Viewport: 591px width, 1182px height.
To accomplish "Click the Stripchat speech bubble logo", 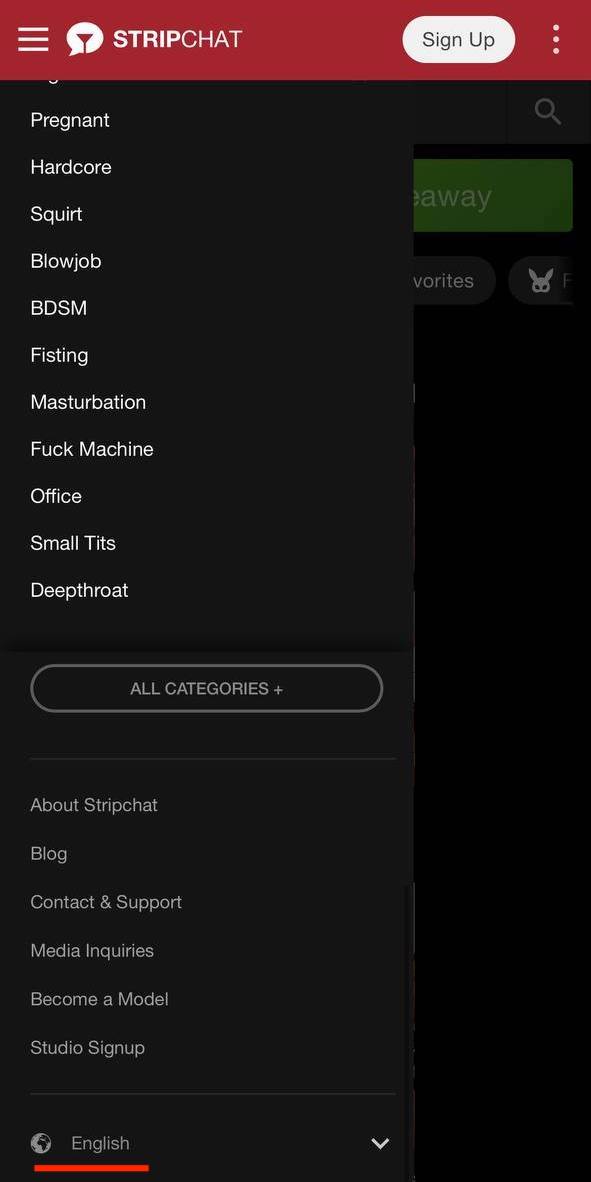I will click(86, 39).
